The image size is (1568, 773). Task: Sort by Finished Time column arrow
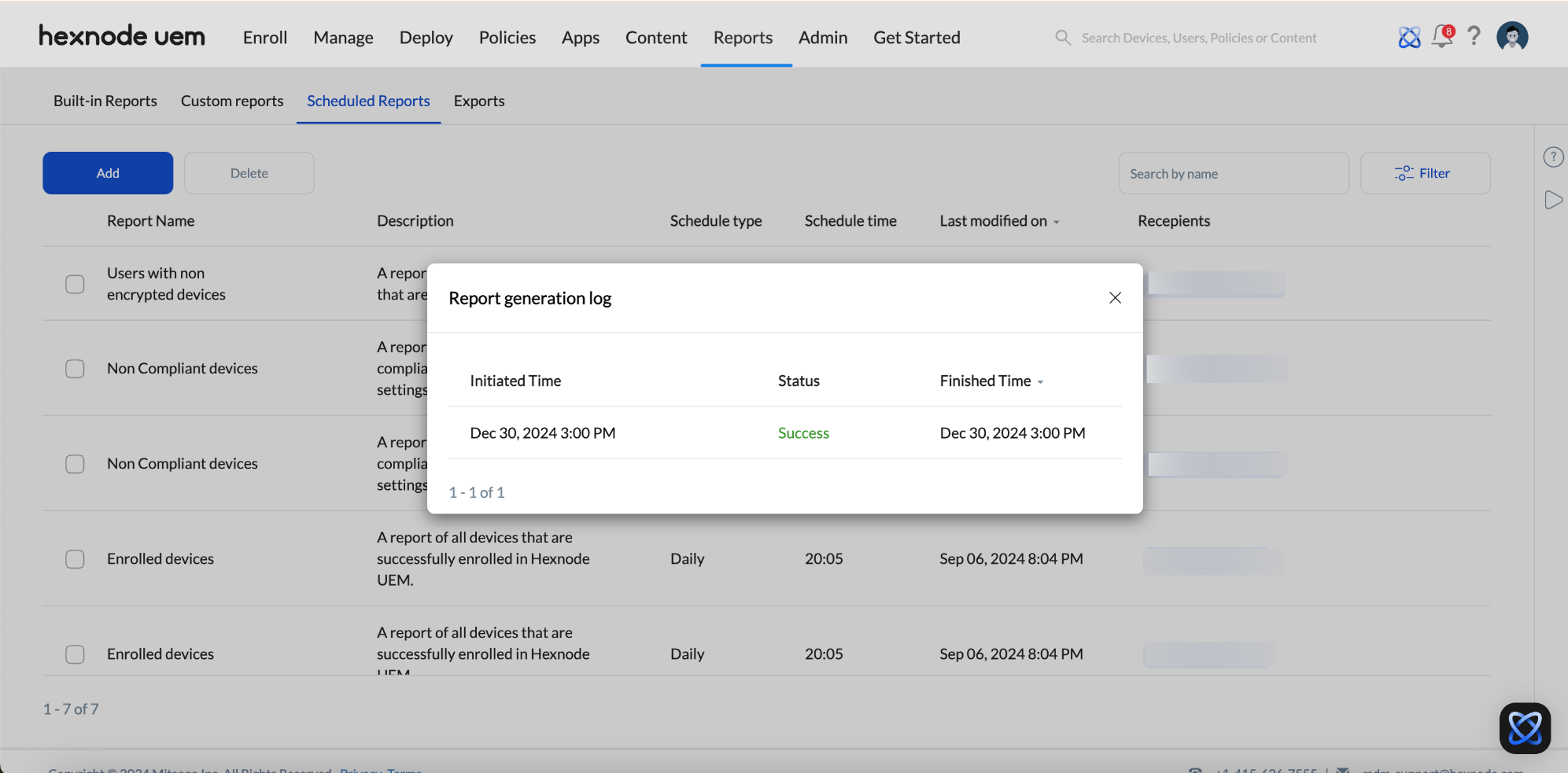tap(1040, 382)
